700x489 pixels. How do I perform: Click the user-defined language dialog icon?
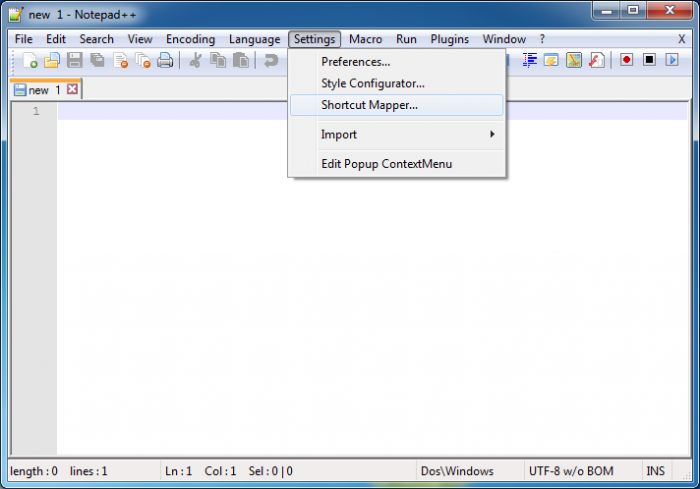(551, 60)
